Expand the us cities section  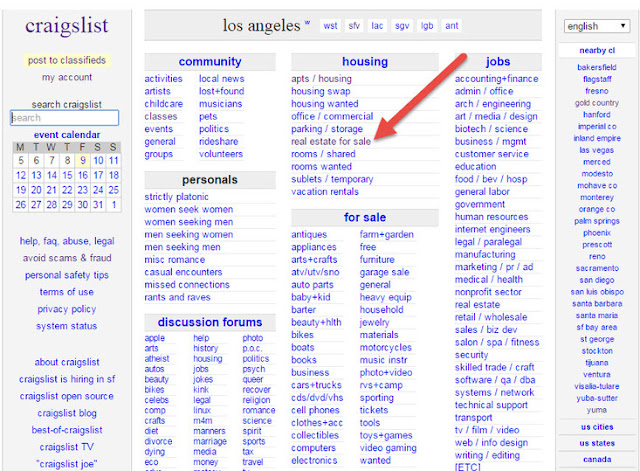(597, 427)
